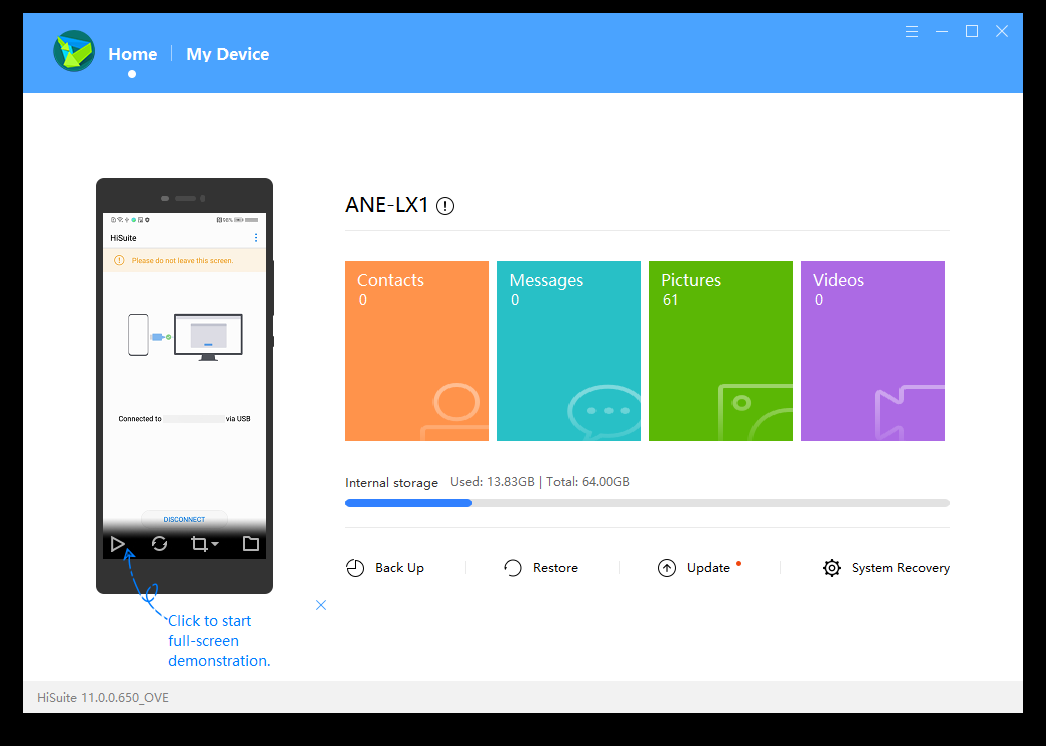Open the Contacts tile
This screenshot has width=1046, height=746.
[x=417, y=351]
